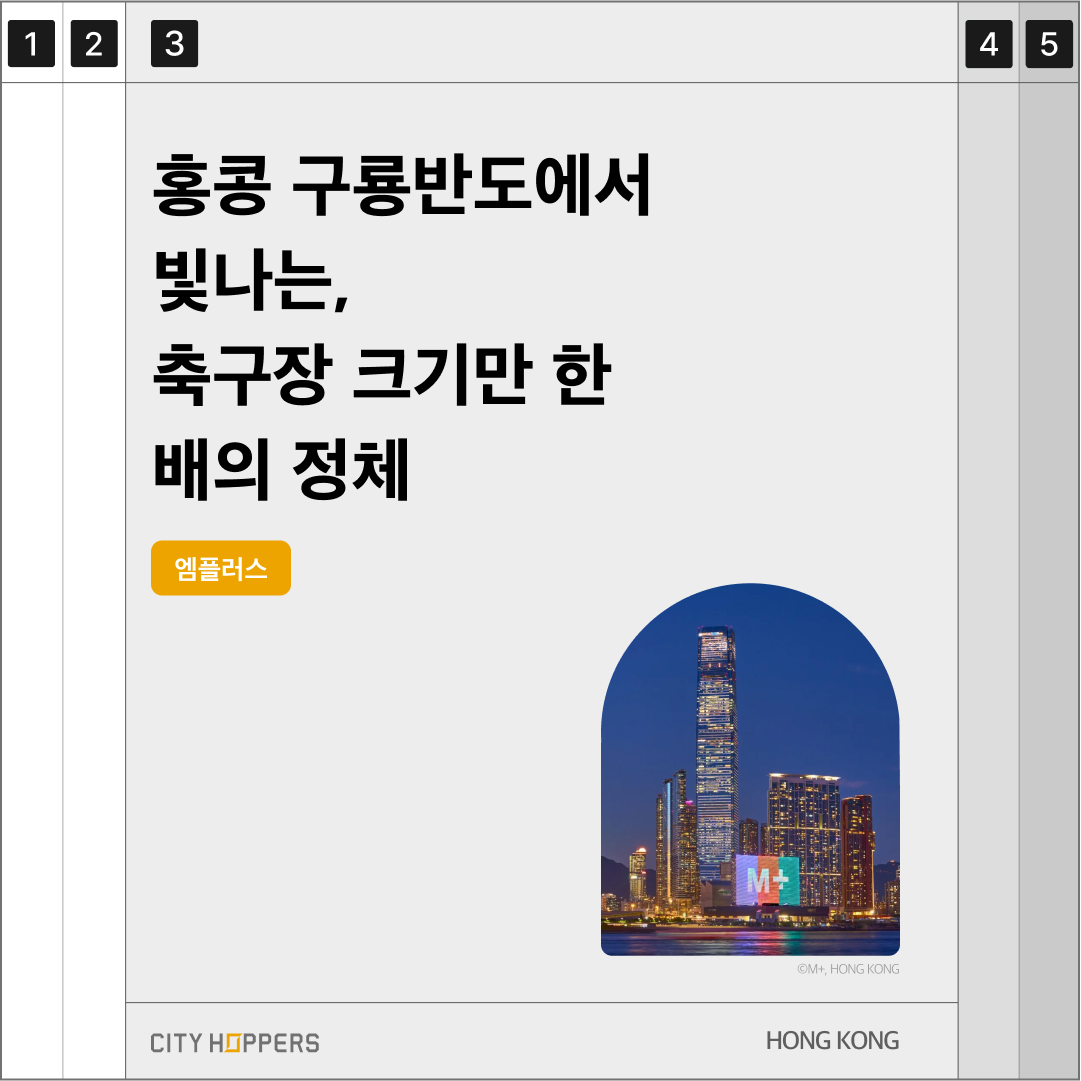This screenshot has height=1081, width=1081.
Task: Select the card tab numbered 5
Action: 1049,44
